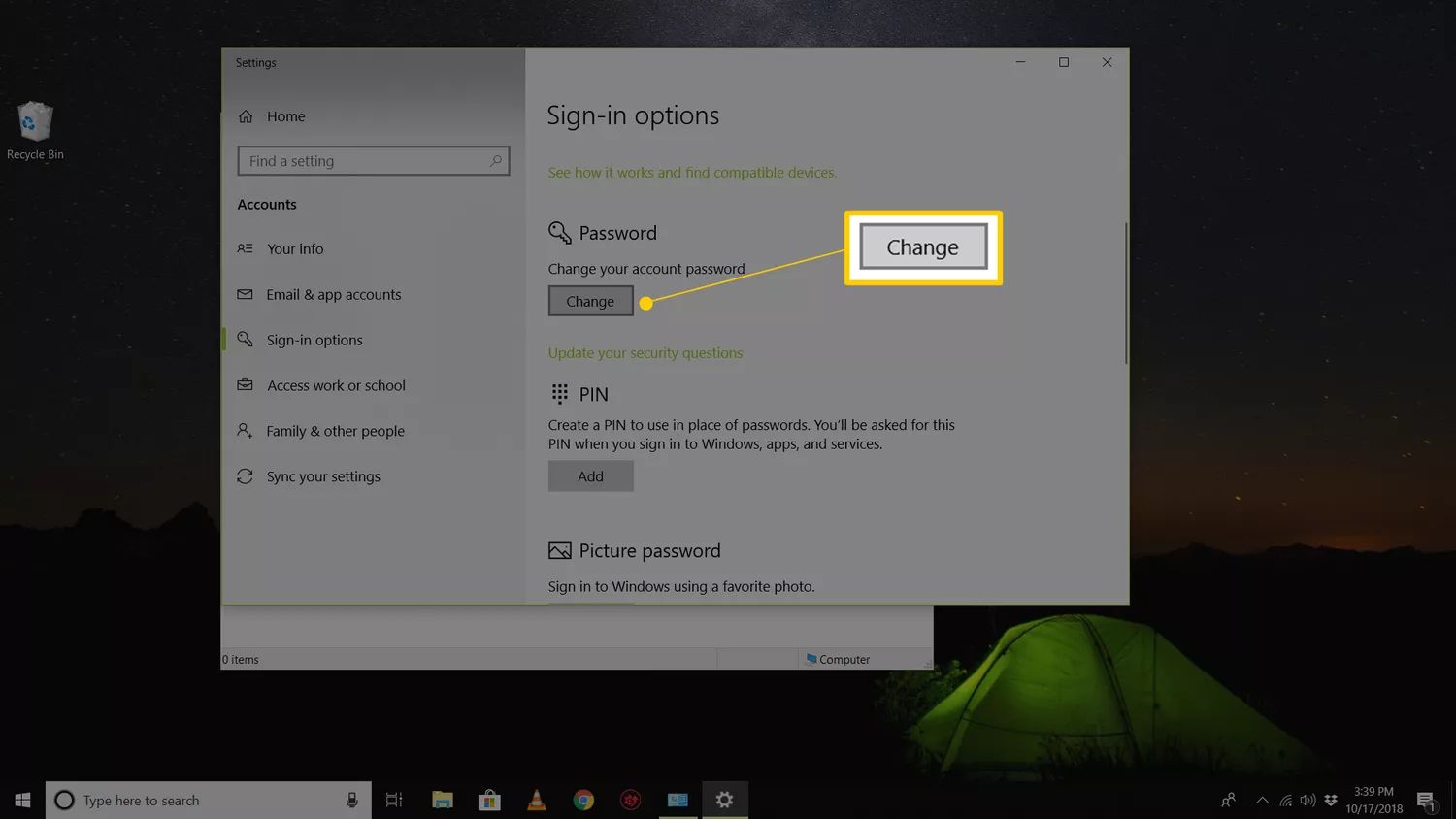The height and width of the screenshot is (819, 1456).
Task: Open the clock showing 3:39 PM
Action: [1373, 800]
